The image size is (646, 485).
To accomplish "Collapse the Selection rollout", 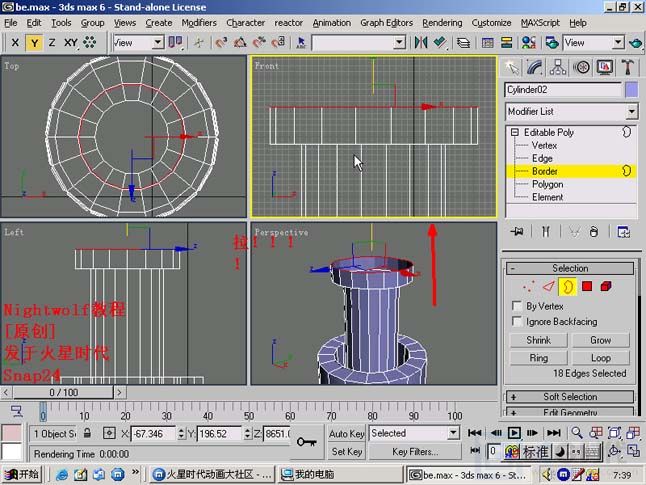I will [570, 269].
